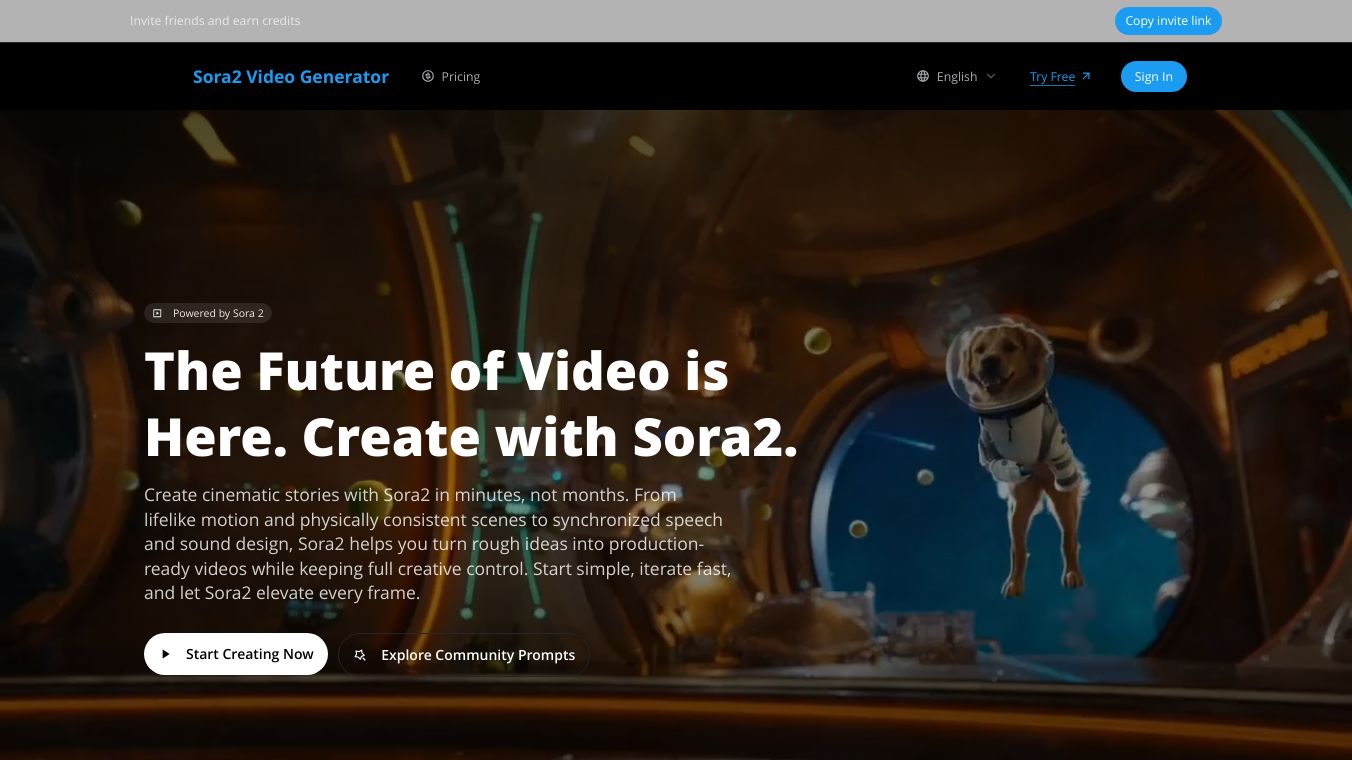The height and width of the screenshot is (760, 1352).
Task: Click Start Creating Now
Action: [236, 654]
